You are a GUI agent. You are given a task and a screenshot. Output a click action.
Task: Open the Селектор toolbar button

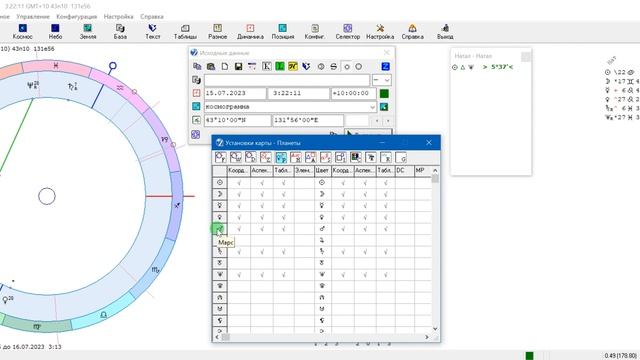click(x=347, y=31)
